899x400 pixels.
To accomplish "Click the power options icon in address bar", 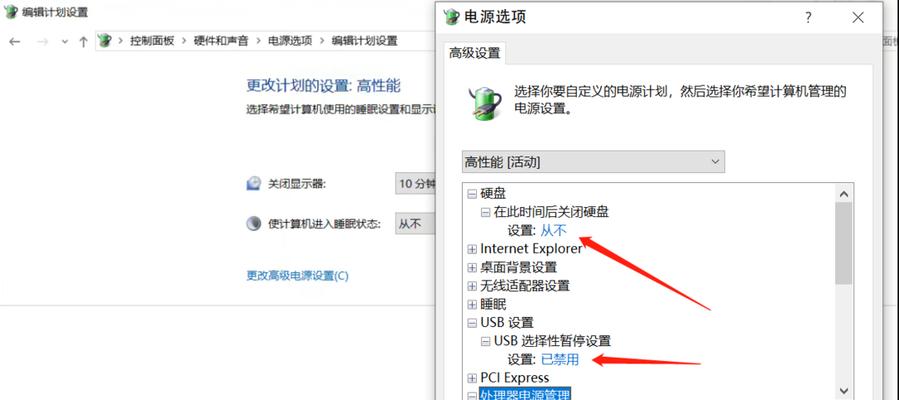I will 104,41.
